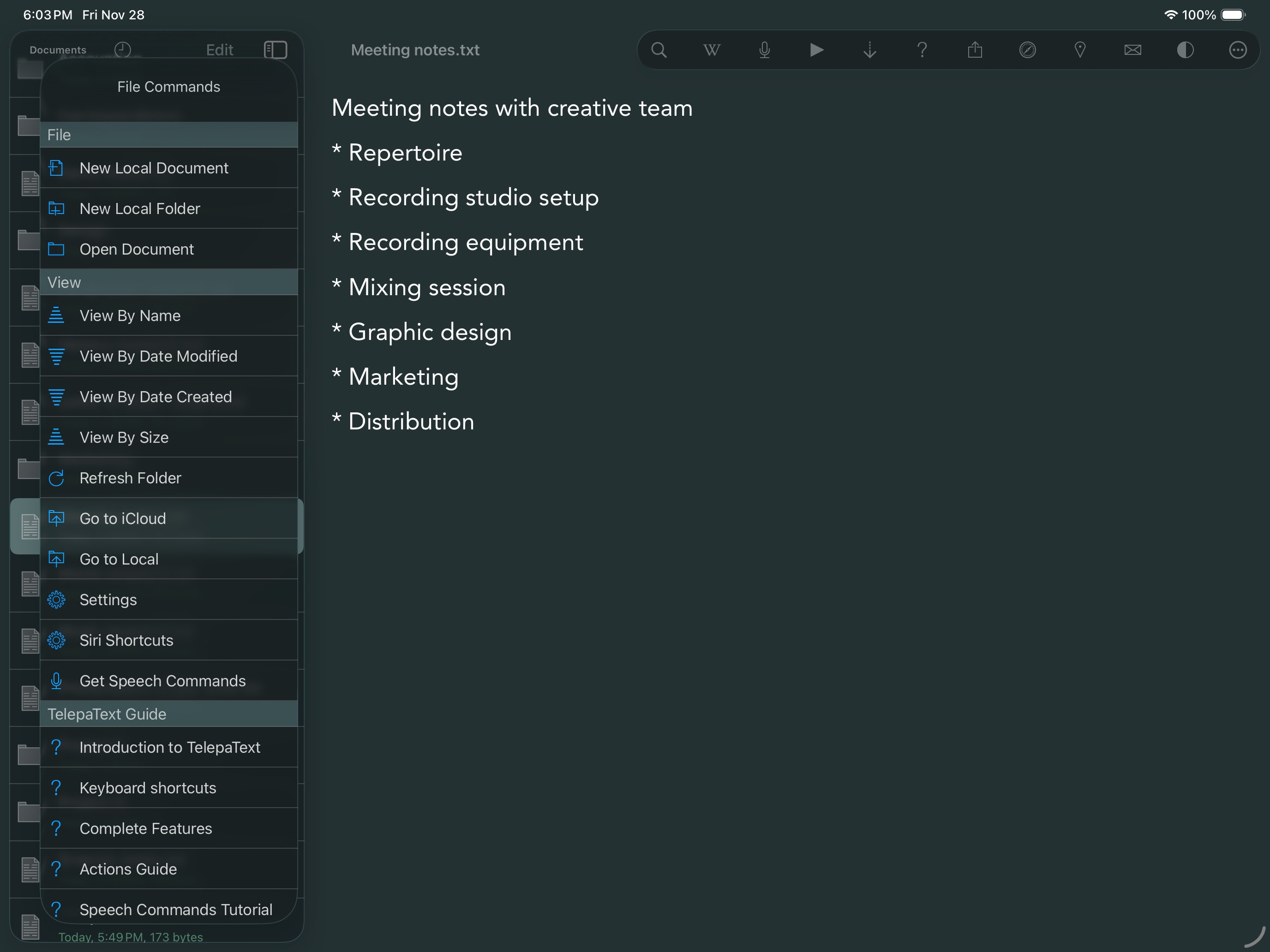Tap the Refresh Folder circular arrow icon
The image size is (1270, 952).
click(x=56, y=478)
